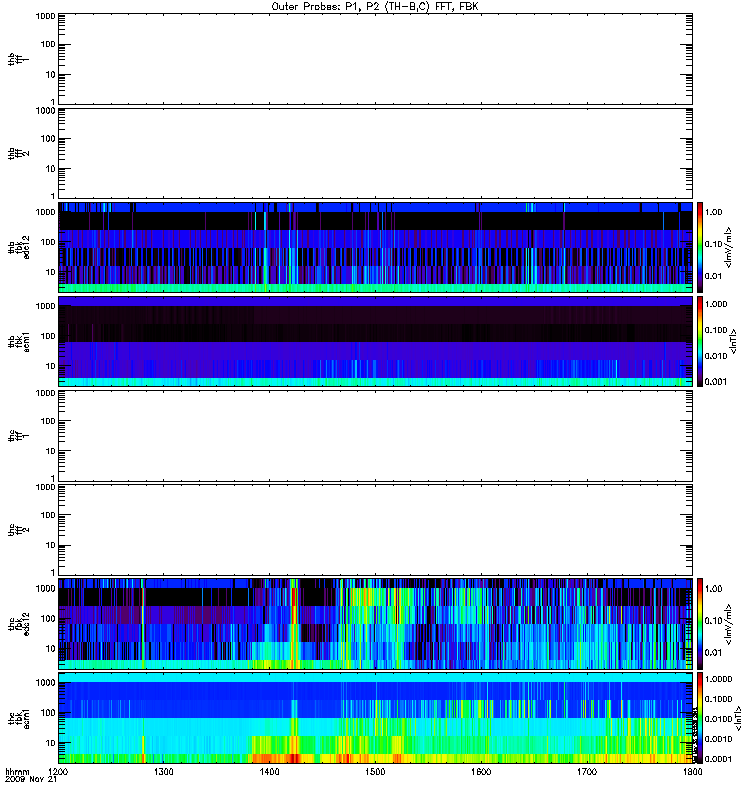Click '0.01' on thb edc12 color scale
Viewport: 750px width, 800px height.
pyautogui.click(x=713, y=276)
